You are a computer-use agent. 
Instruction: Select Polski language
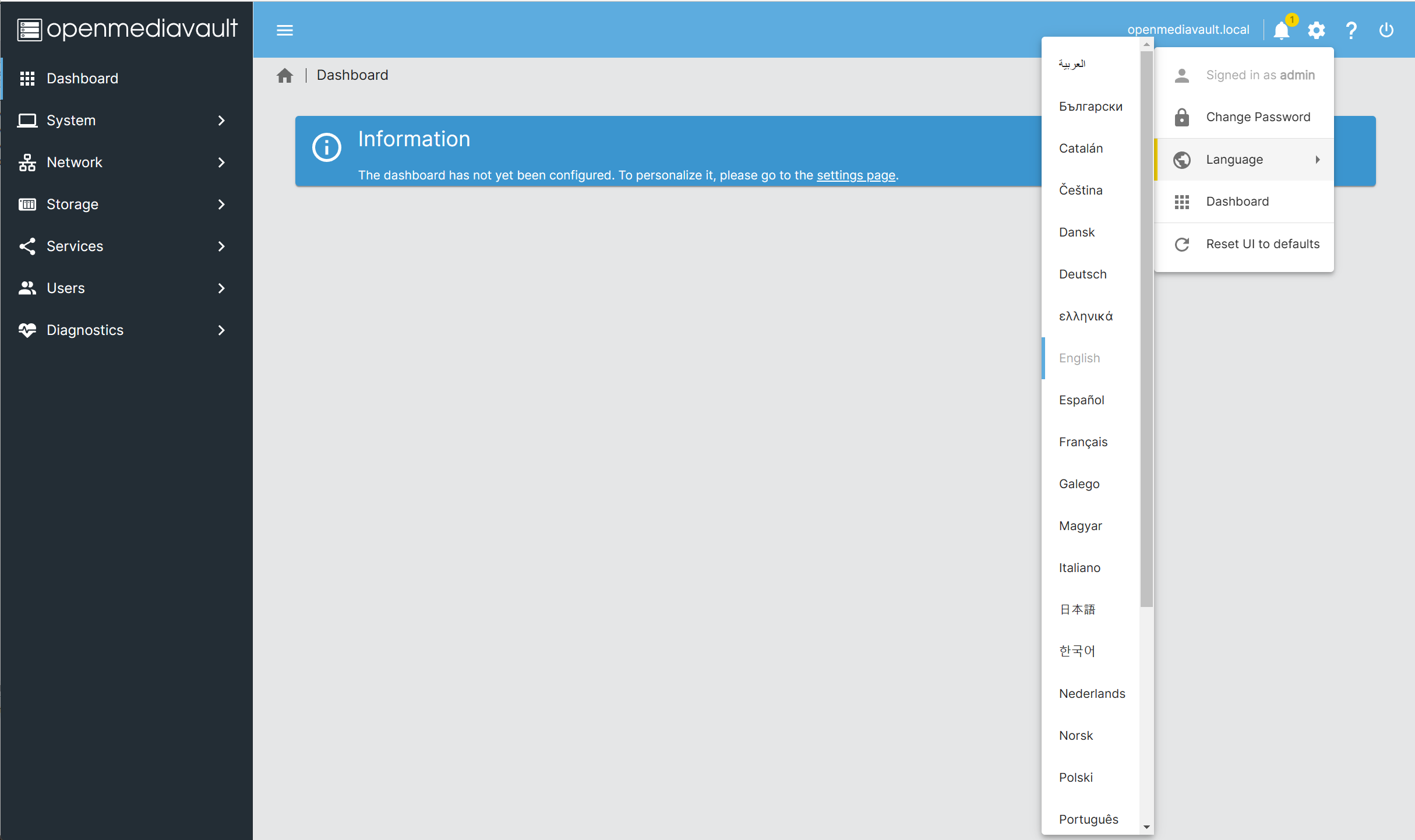(x=1091, y=778)
